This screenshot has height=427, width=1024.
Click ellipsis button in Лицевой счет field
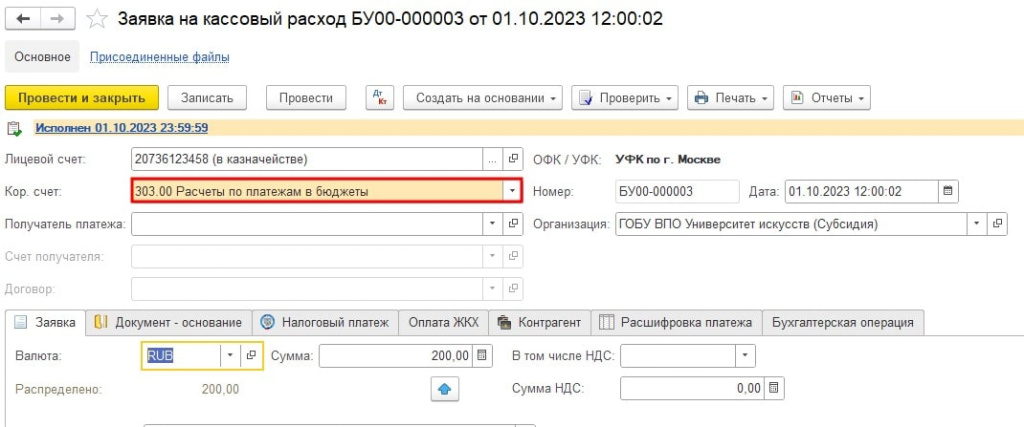pyautogui.click(x=492, y=159)
